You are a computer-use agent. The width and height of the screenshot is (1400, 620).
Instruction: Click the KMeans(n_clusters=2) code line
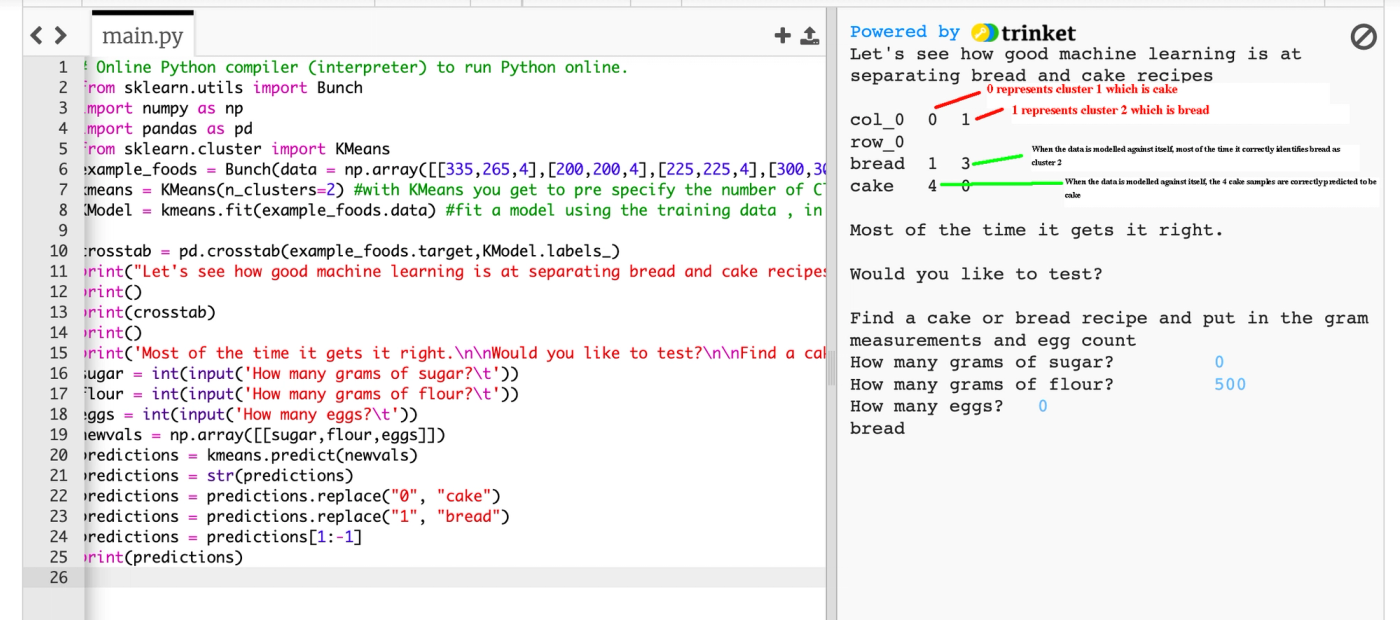(452, 190)
